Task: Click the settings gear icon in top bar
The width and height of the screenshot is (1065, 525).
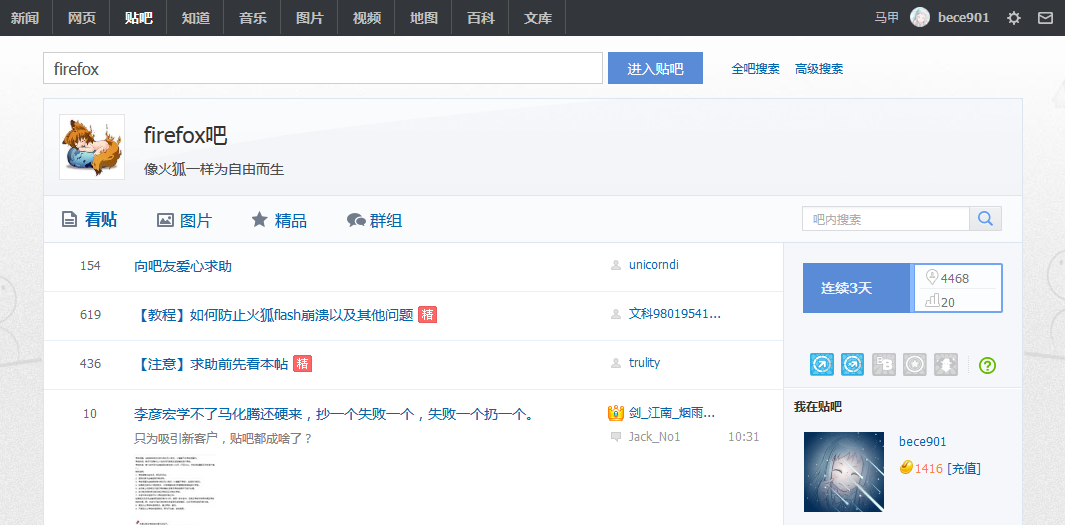Action: 1014,18
